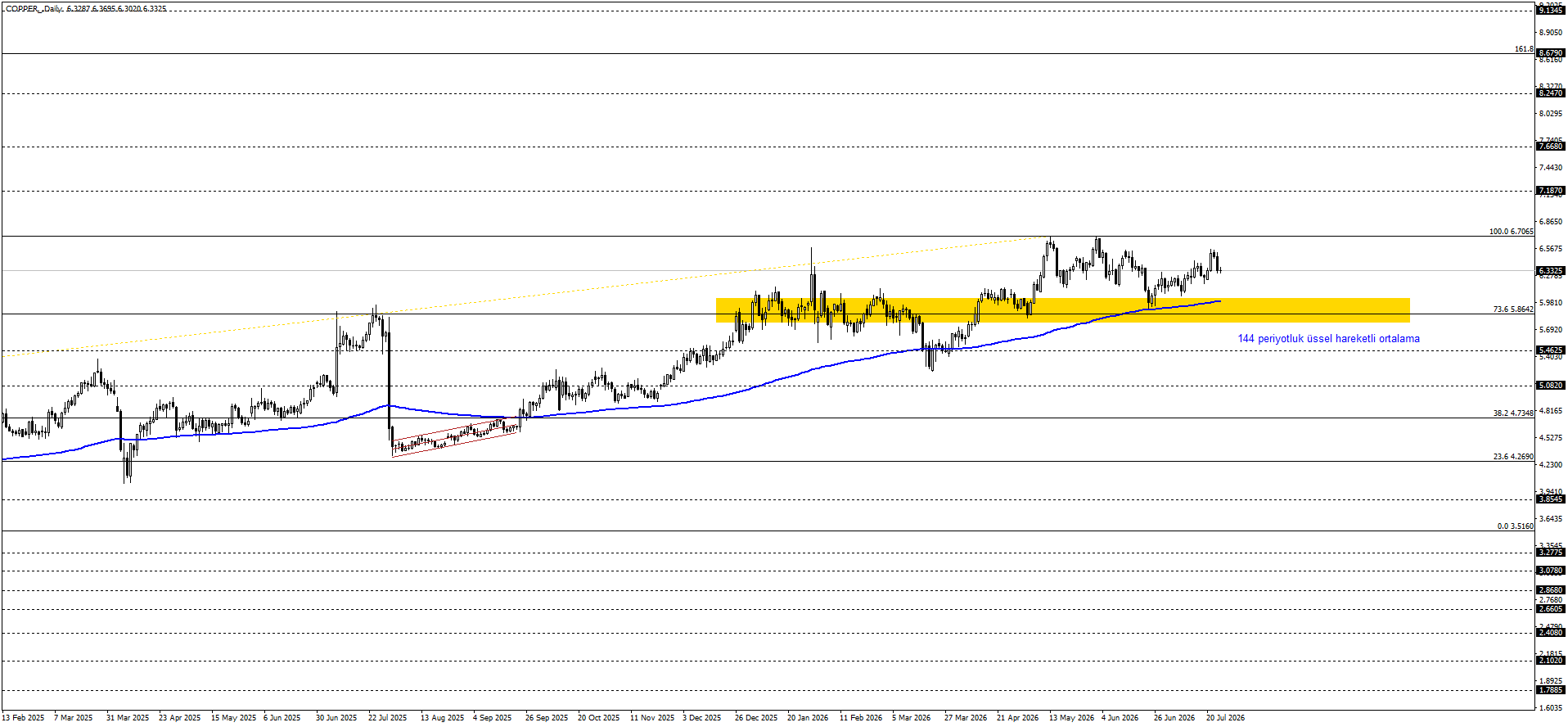The image size is (1568, 727).
Task: Click the Fibonacci 38.2 4.7348 label
Action: pyautogui.click(x=1513, y=413)
